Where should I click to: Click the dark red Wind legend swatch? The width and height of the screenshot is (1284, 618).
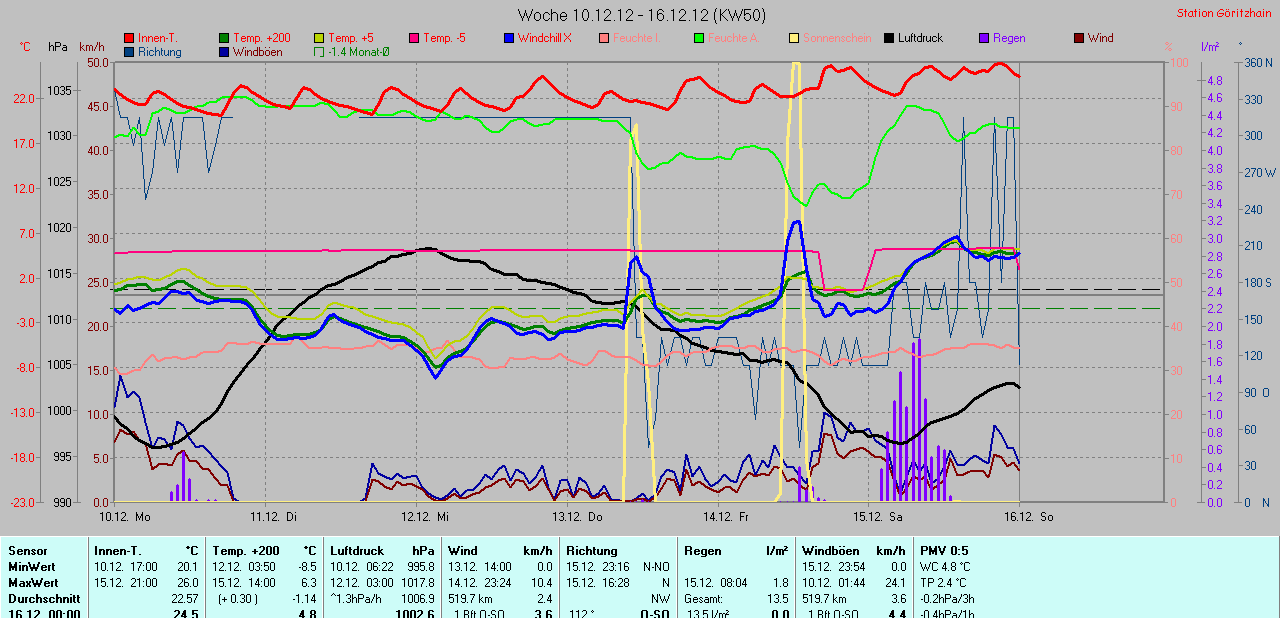[x=1079, y=38]
